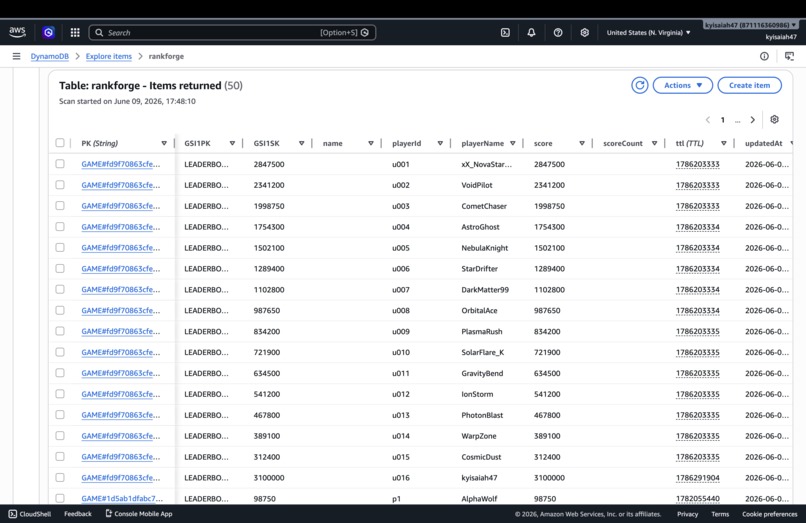Select the row for VoidPilot
Image resolution: width=806 pixels, height=523 pixels.
tap(60, 185)
